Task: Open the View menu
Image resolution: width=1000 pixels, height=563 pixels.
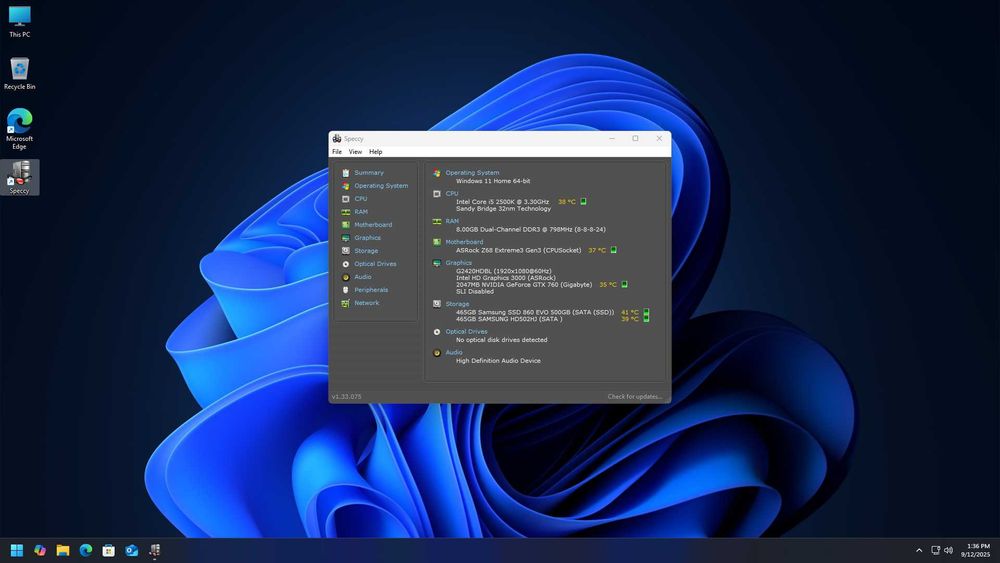Action: click(x=355, y=152)
